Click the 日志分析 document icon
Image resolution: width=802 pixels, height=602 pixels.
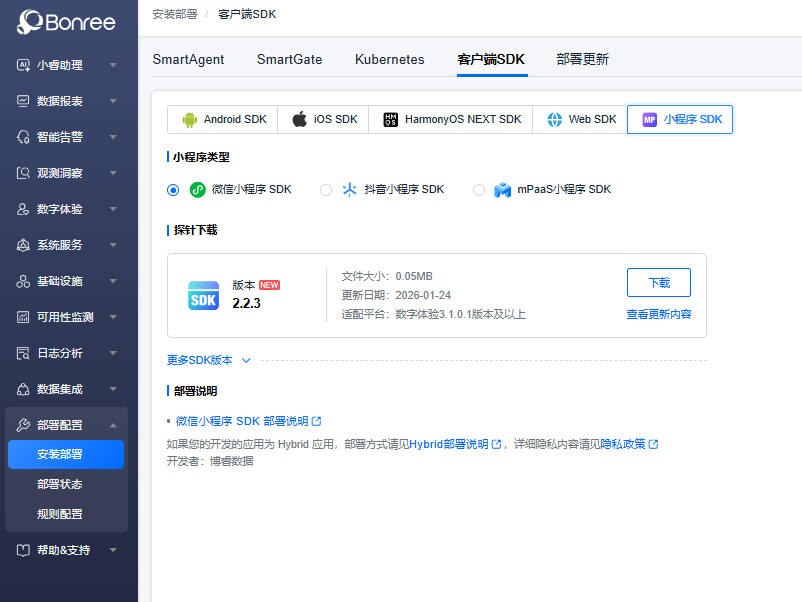tap(23, 353)
